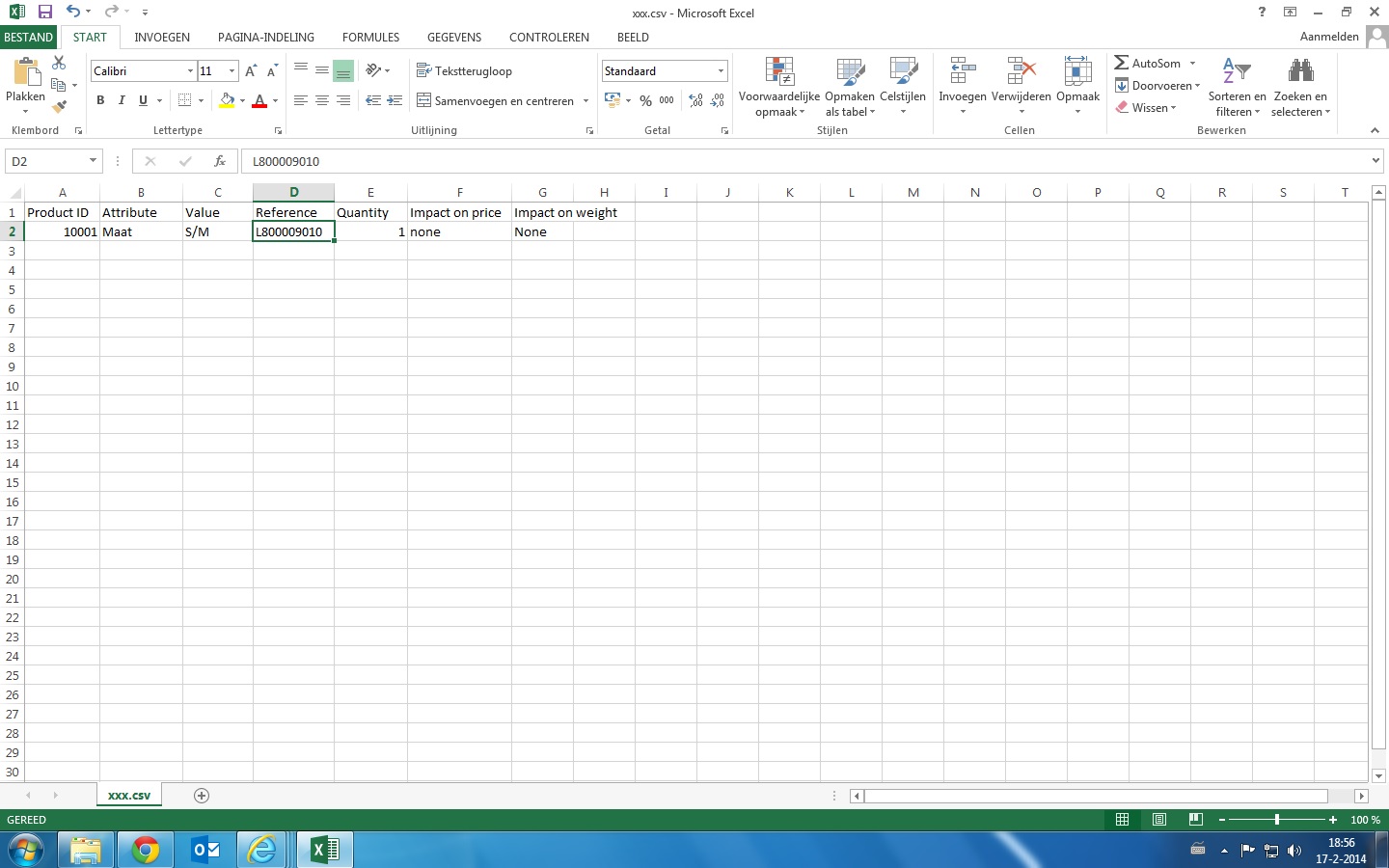Toggle bold formatting
Viewport: 1389px width, 868px height.
[x=100, y=100]
